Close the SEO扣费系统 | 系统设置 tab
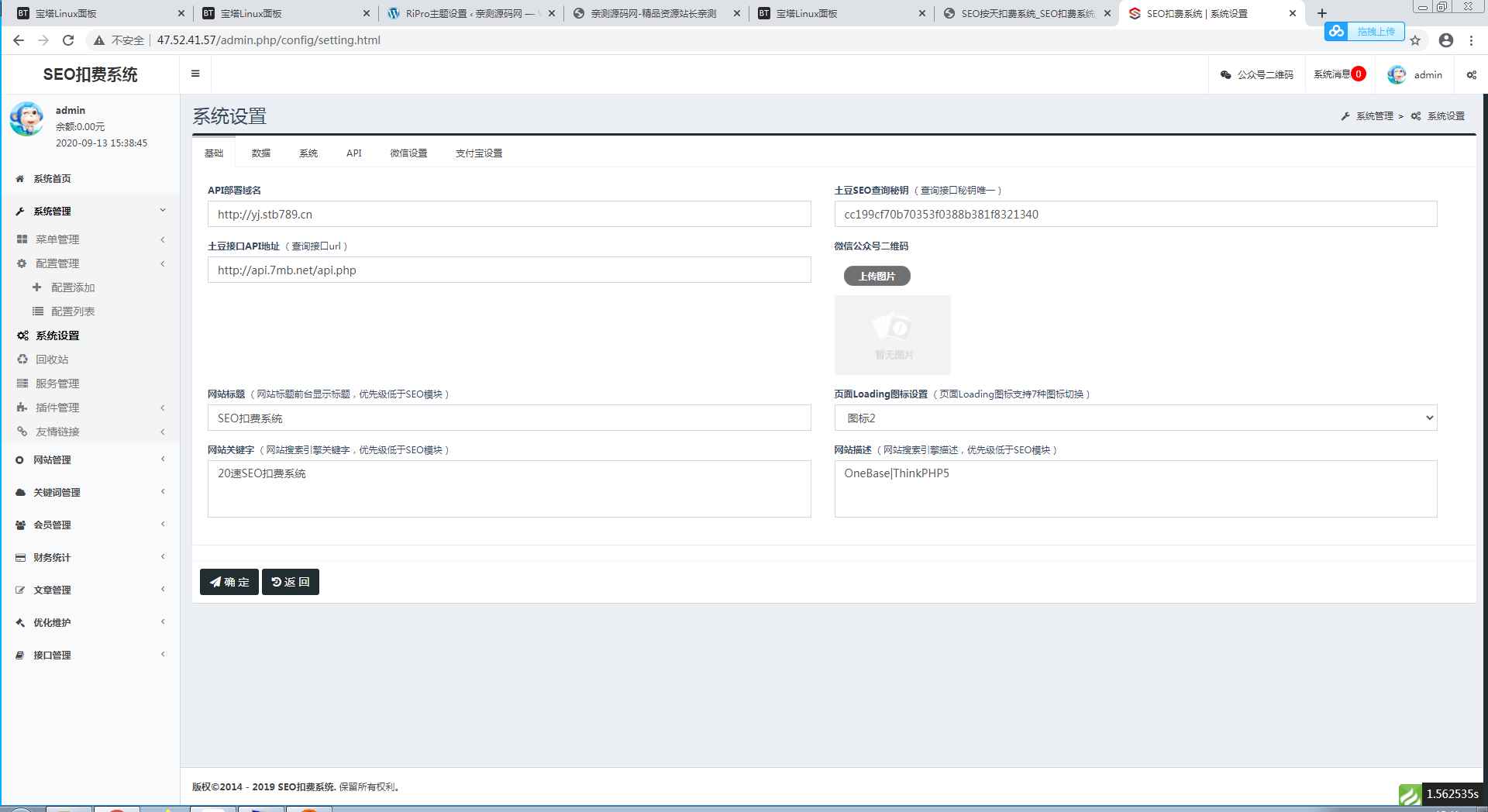 pos(1293,13)
